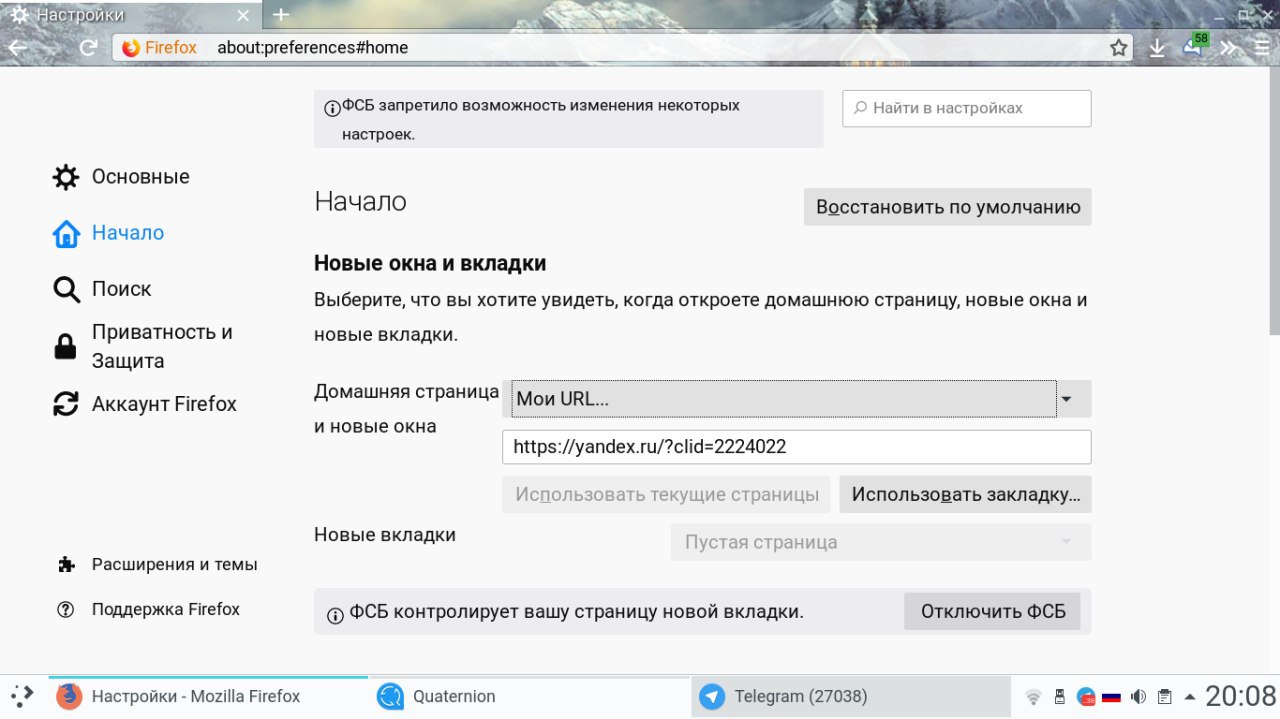Click the Russian flag keyboard layout indicator
Screen dimensions: 1280x719
pos(1111,697)
